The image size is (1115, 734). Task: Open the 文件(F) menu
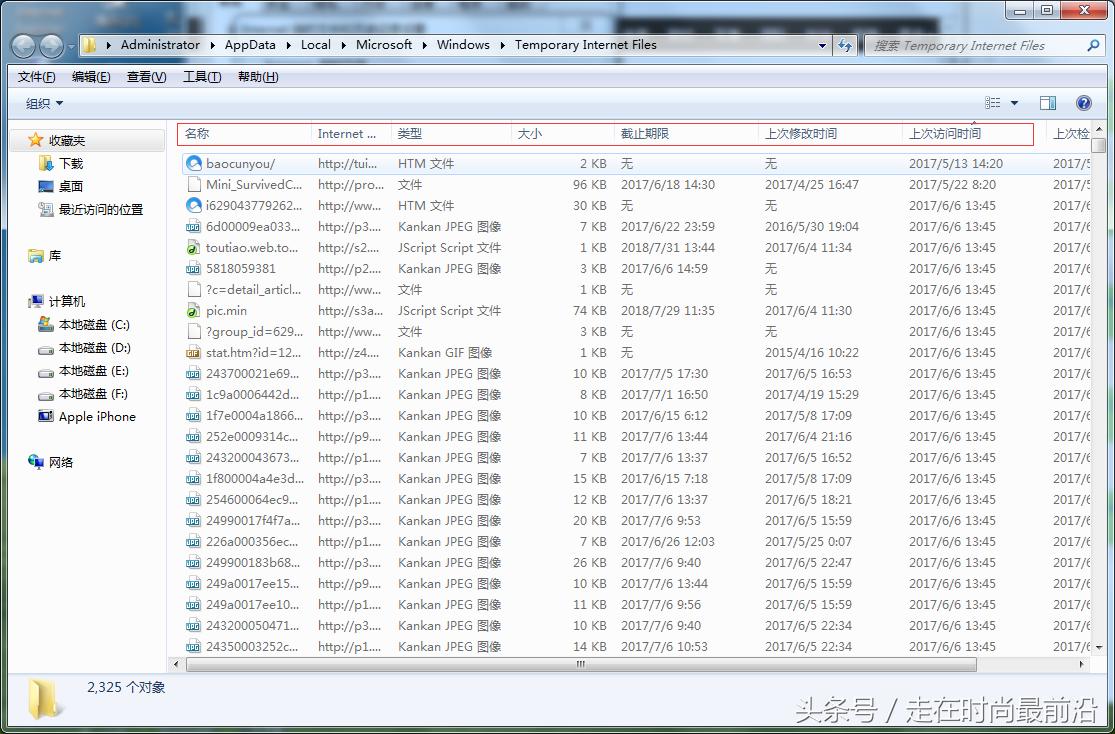pyautogui.click(x=36, y=77)
